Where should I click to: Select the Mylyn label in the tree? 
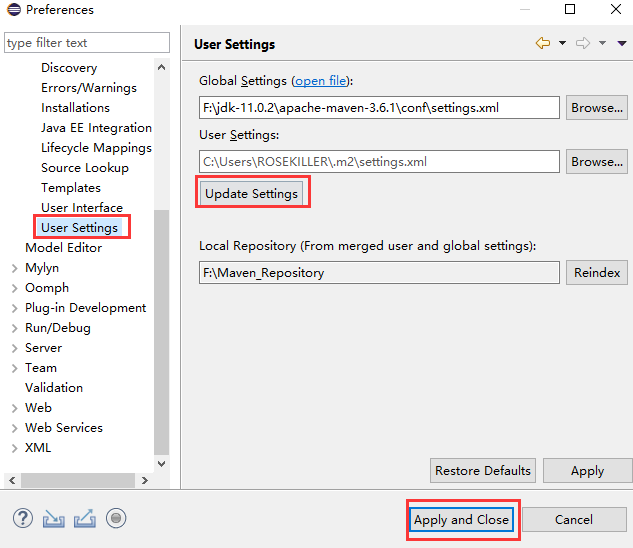click(42, 268)
